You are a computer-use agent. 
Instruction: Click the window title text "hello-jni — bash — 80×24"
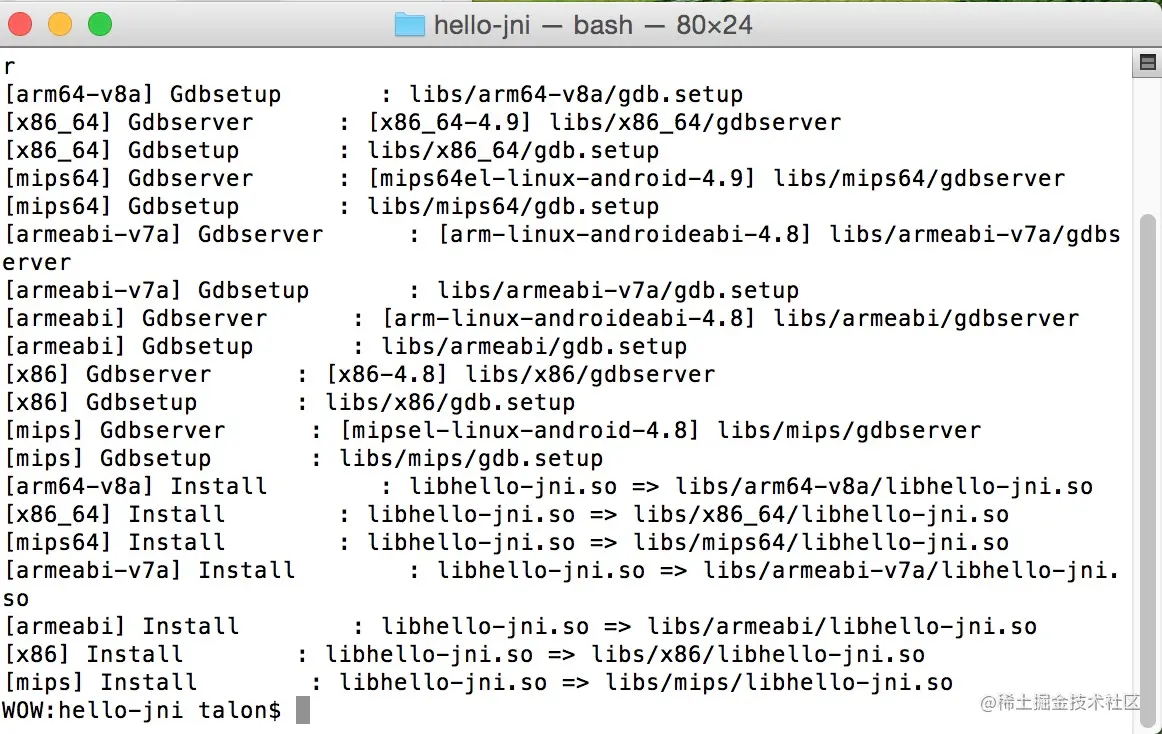point(592,25)
